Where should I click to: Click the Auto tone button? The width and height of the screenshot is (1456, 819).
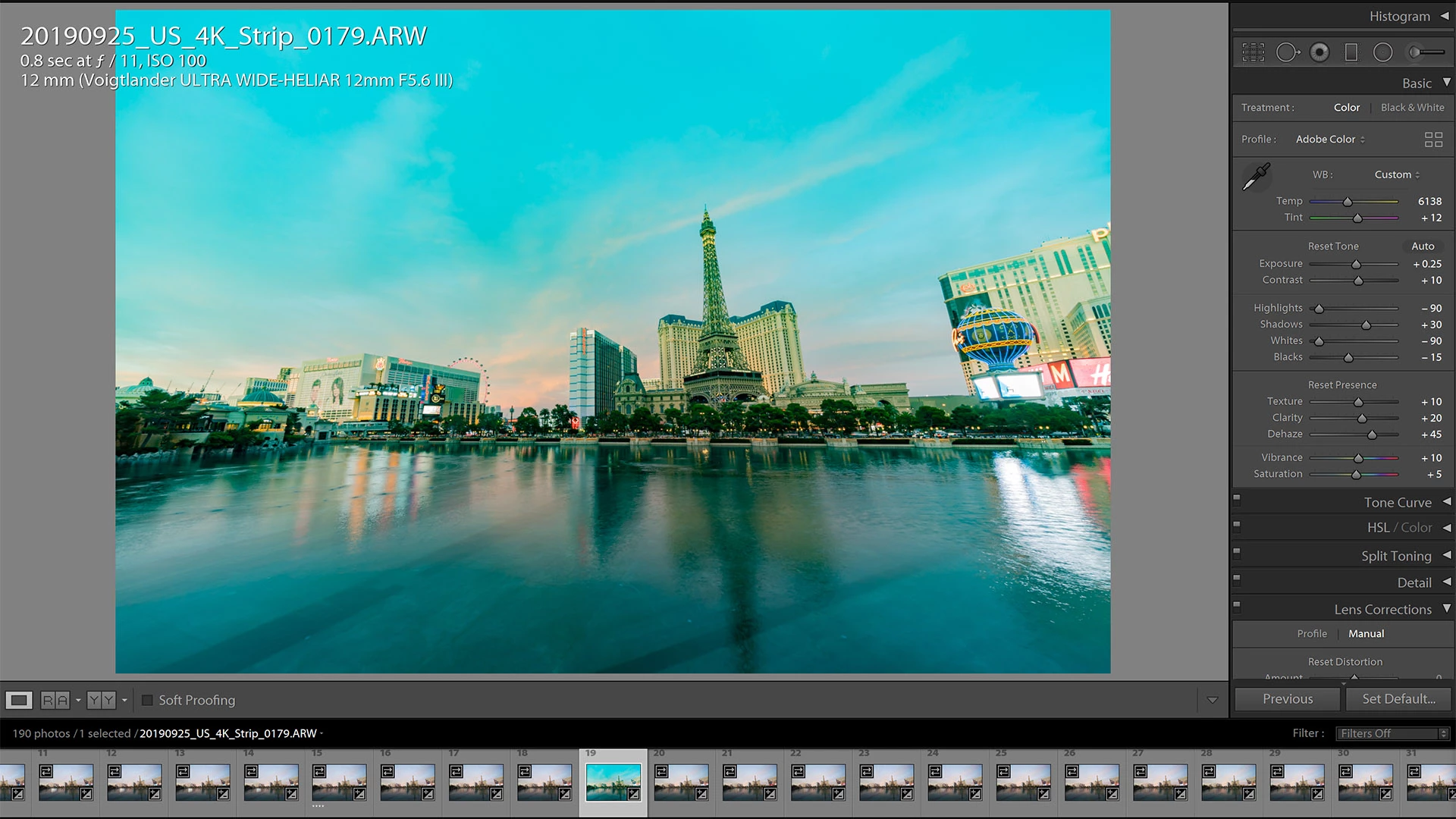1423,246
